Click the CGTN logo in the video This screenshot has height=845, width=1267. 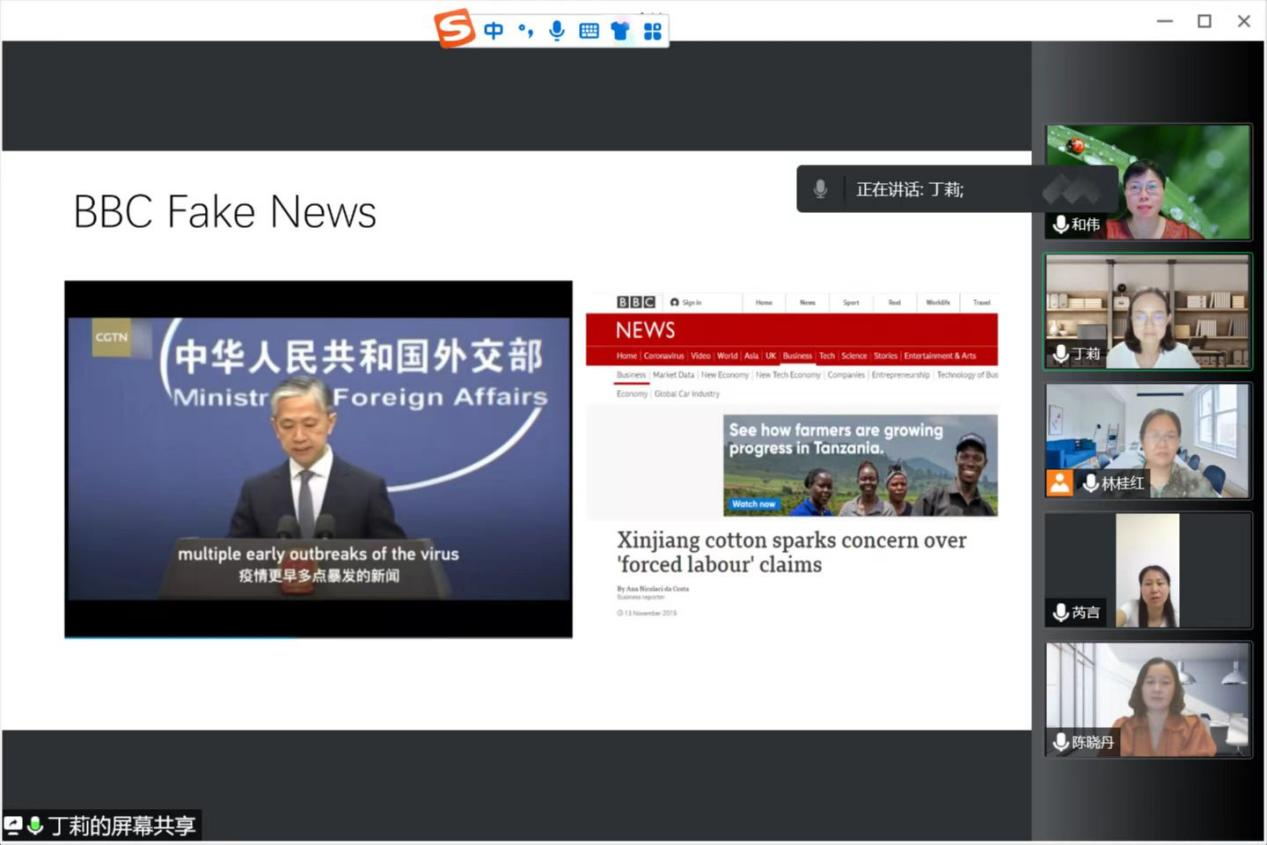pyautogui.click(x=111, y=337)
